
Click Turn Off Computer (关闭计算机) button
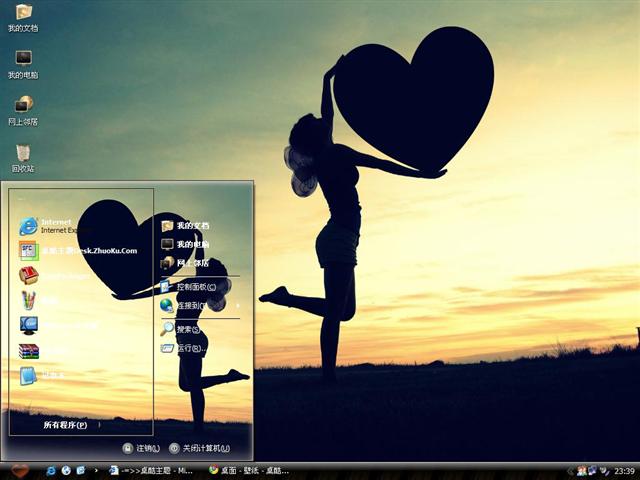(200, 448)
